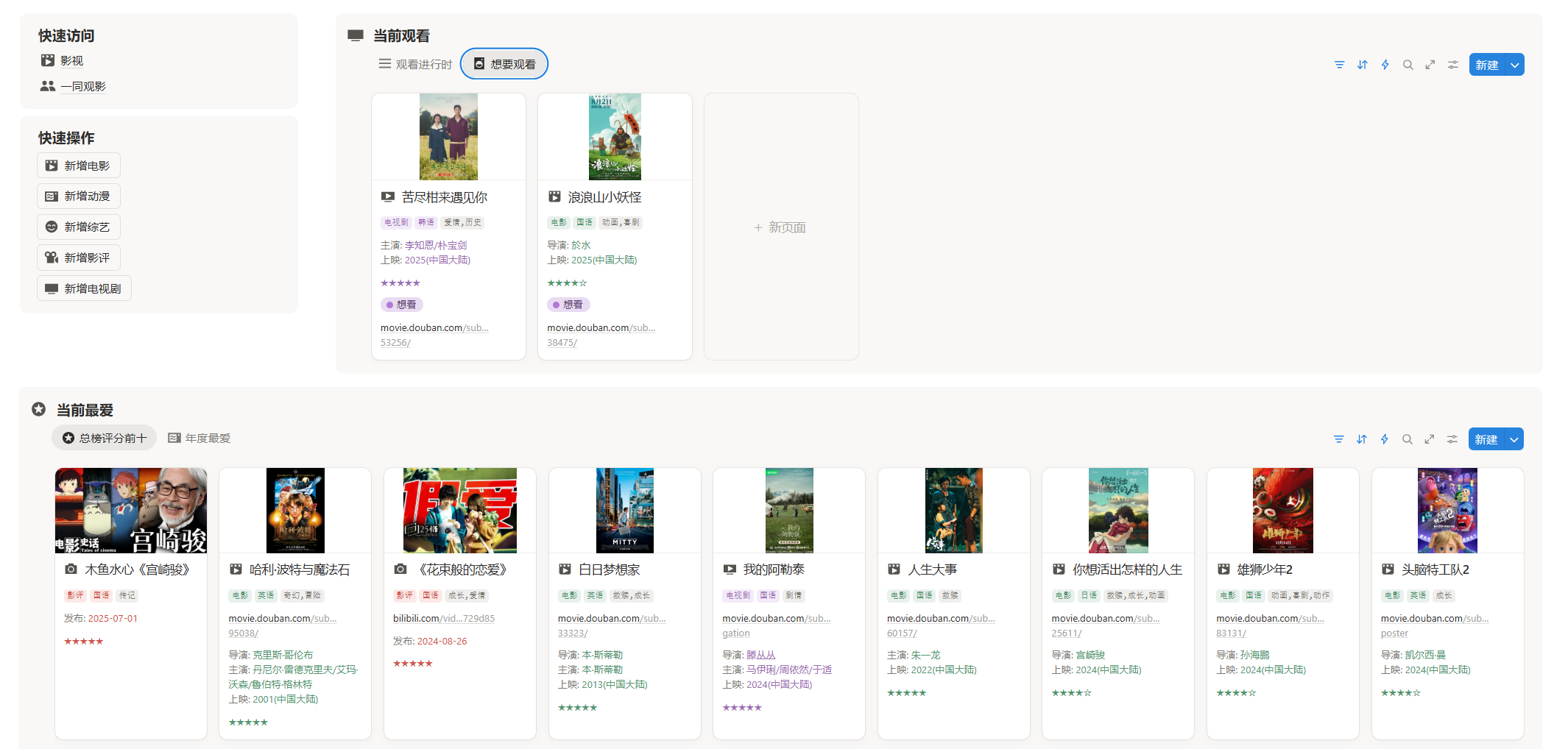Image resolution: width=1568 pixels, height=749 pixels.
Task: Expand the 新建 dropdown arrow in 当前最爱
Action: (x=1514, y=439)
